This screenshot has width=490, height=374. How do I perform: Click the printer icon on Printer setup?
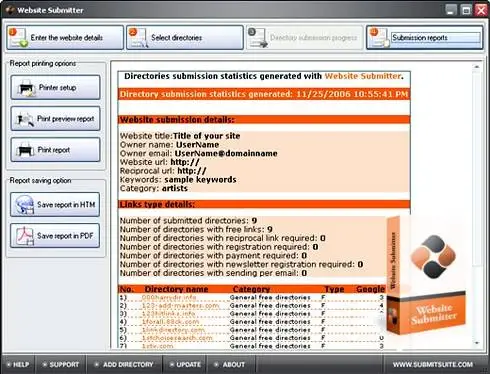[x=26, y=88]
